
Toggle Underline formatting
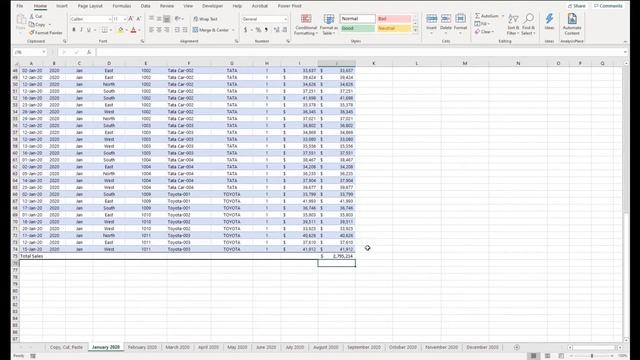pos(89,30)
